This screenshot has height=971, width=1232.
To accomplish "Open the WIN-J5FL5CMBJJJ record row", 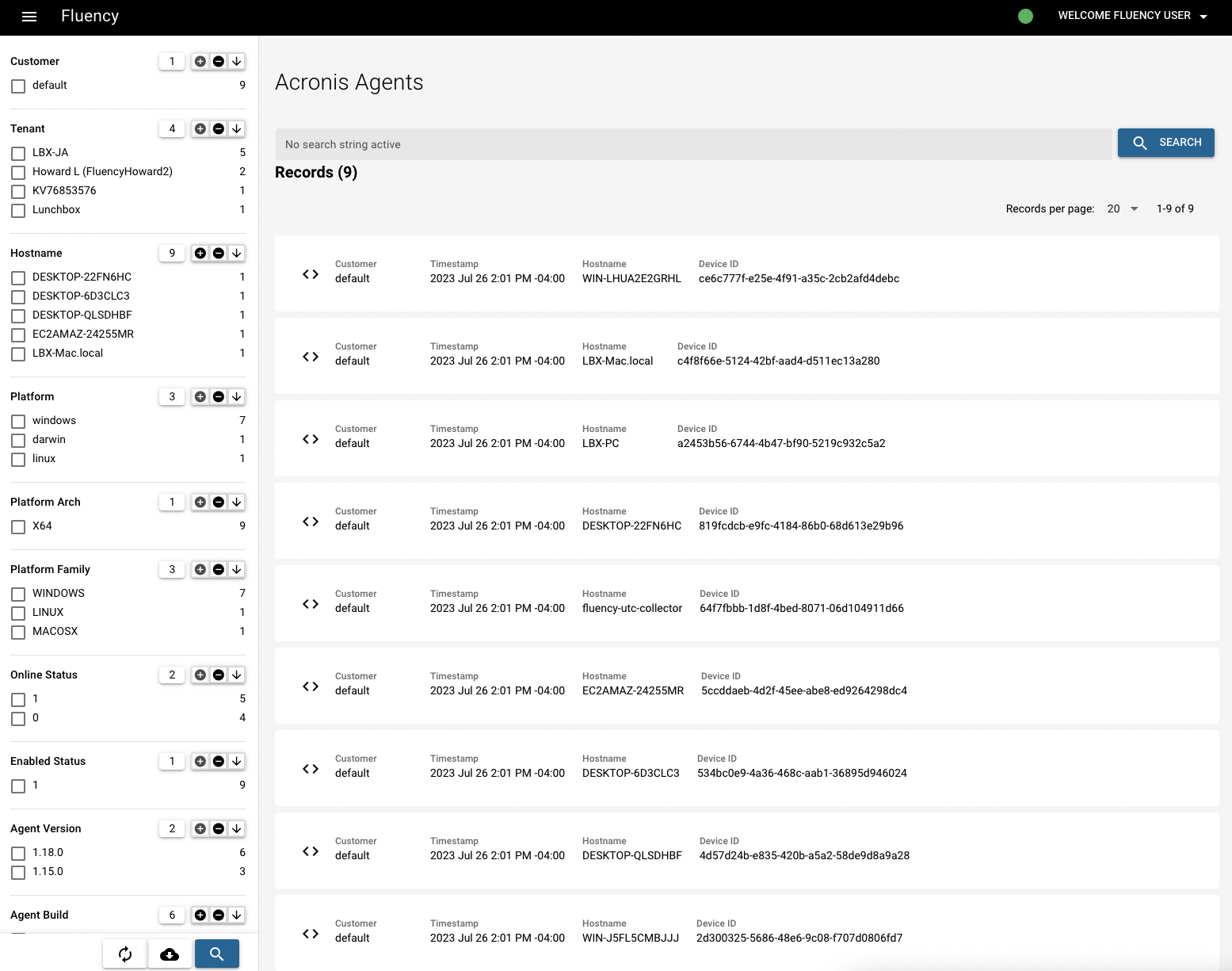I will 746,932.
